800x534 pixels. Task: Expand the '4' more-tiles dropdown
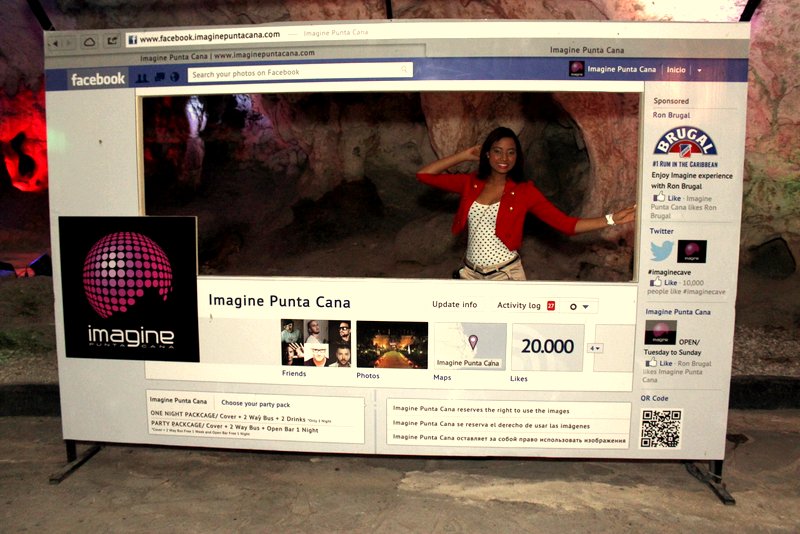coord(595,348)
